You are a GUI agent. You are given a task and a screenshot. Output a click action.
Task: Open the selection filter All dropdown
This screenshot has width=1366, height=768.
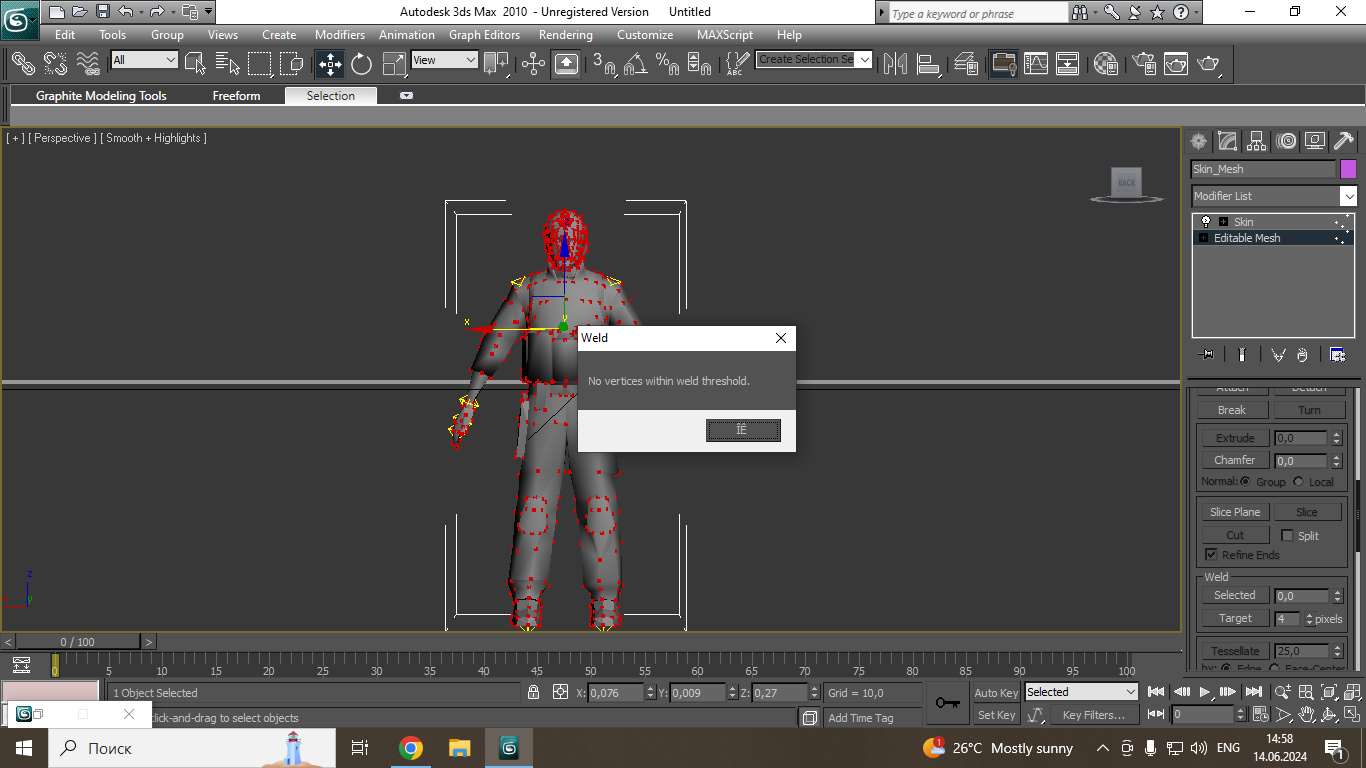[x=144, y=60]
